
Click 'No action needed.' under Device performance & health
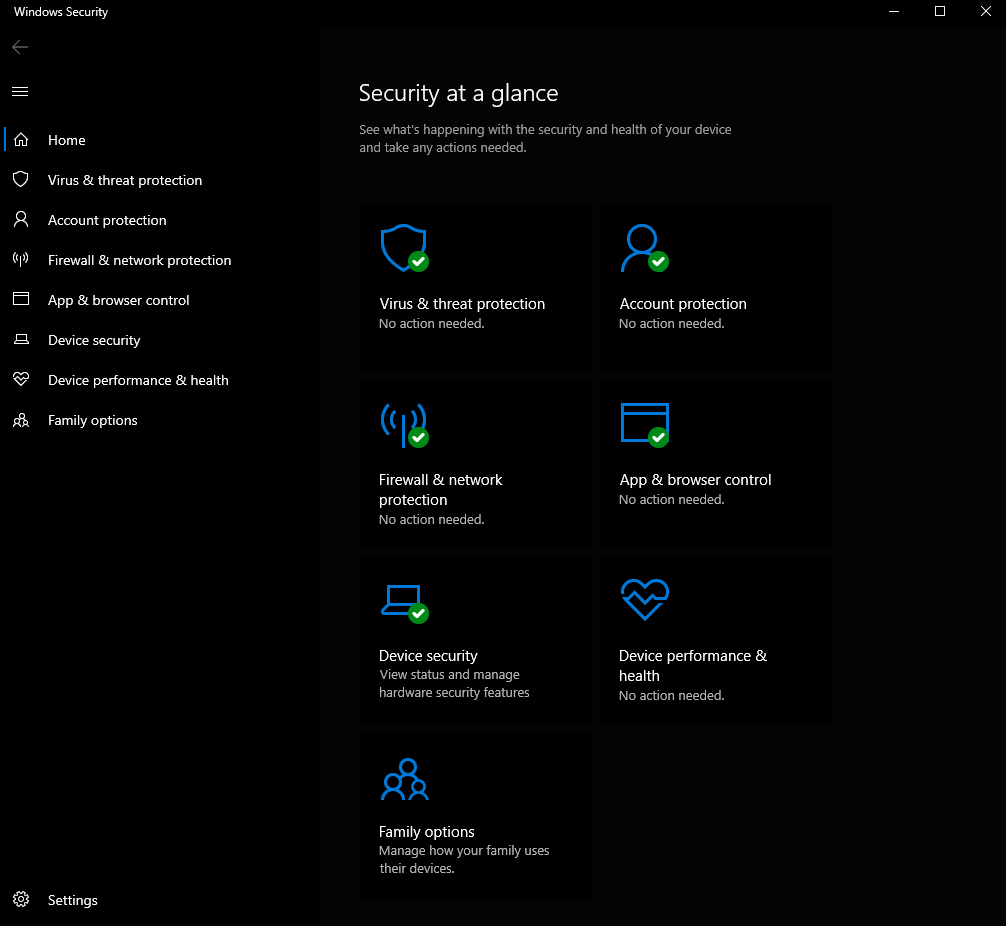[672, 695]
